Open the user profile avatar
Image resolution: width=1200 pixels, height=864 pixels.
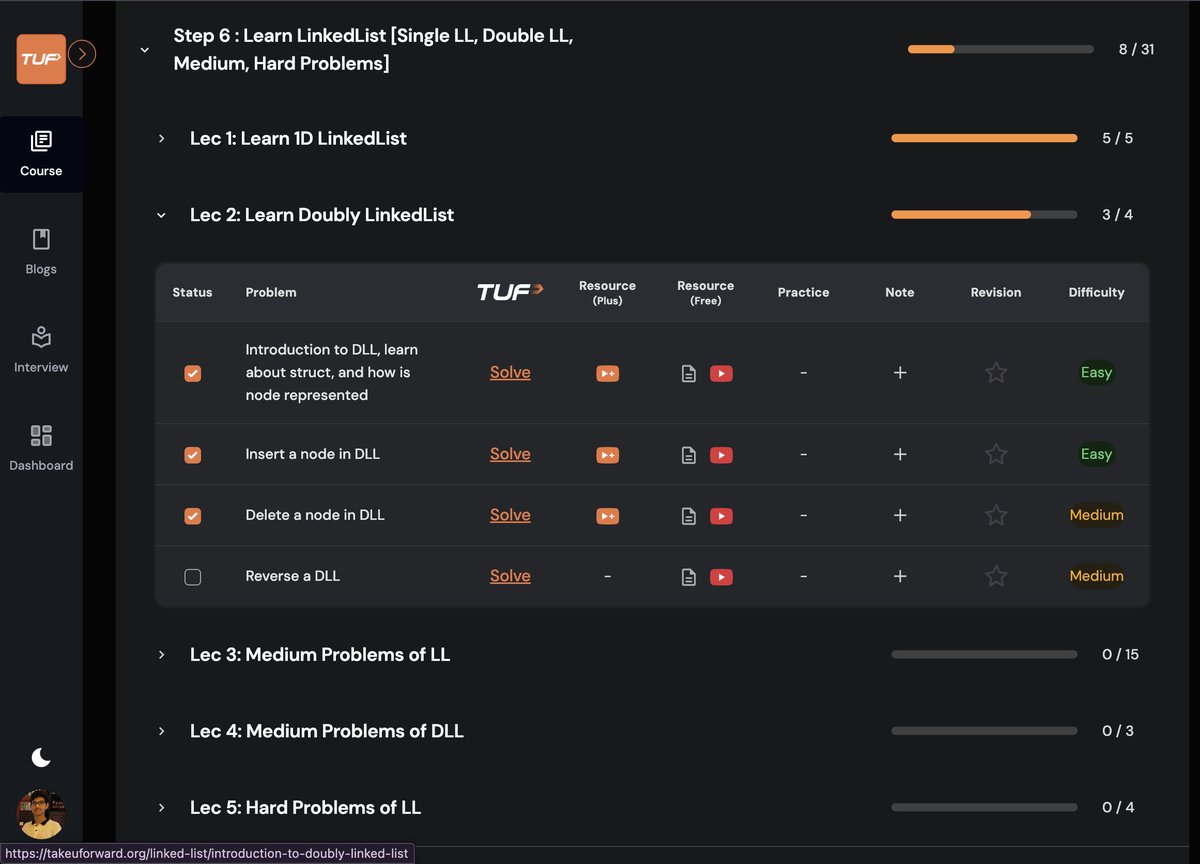(x=41, y=814)
